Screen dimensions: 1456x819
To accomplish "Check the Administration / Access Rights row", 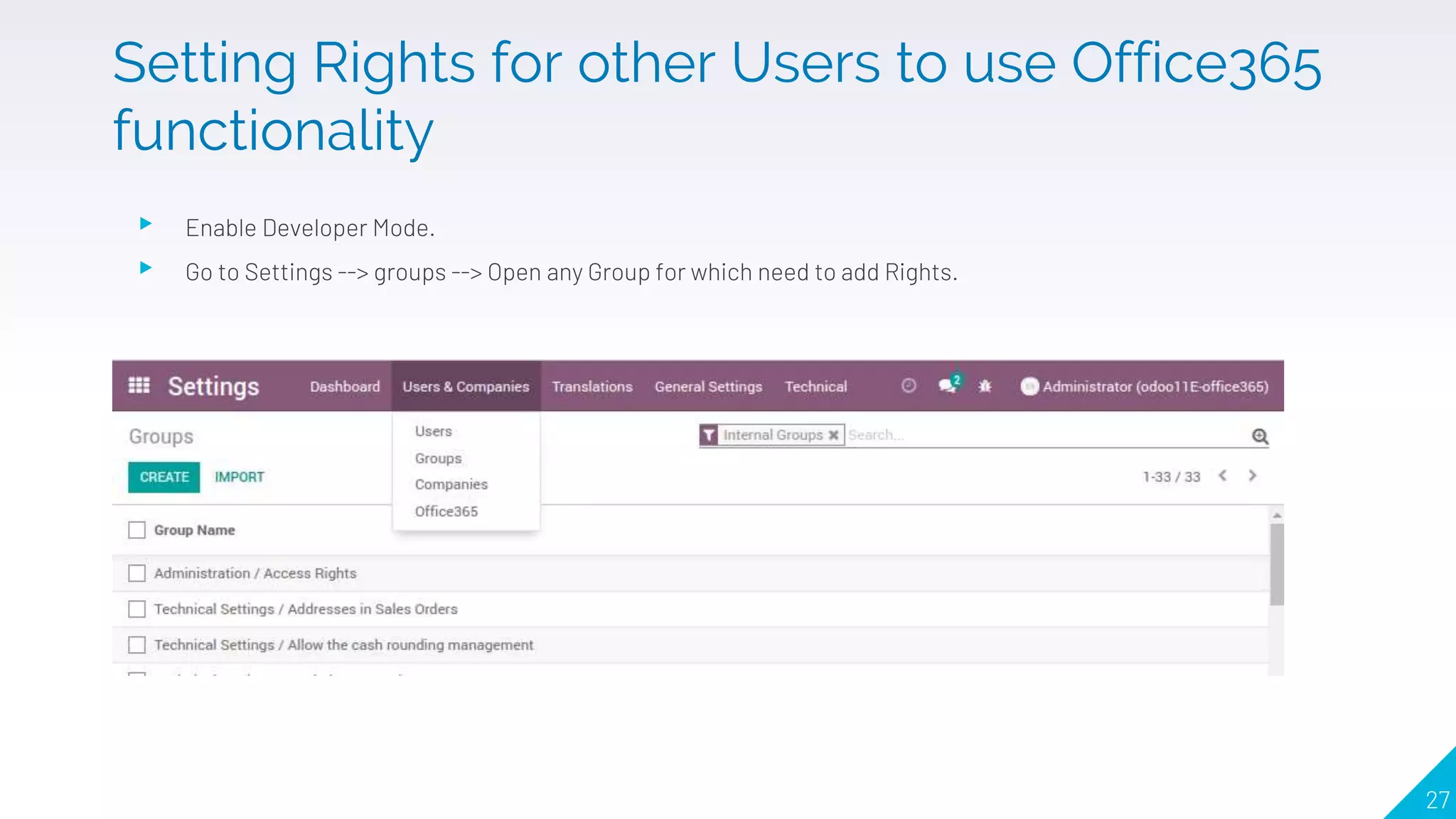I will coord(136,573).
